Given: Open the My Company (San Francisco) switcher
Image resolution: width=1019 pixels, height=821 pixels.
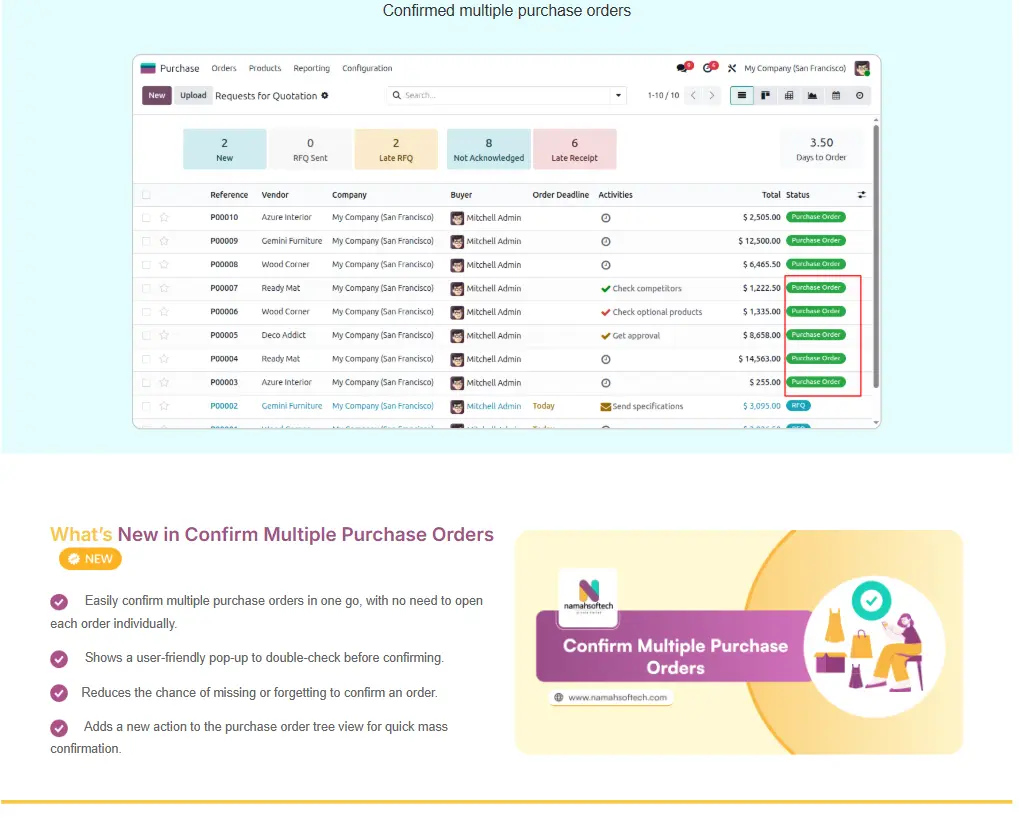Looking at the screenshot, I should point(794,69).
